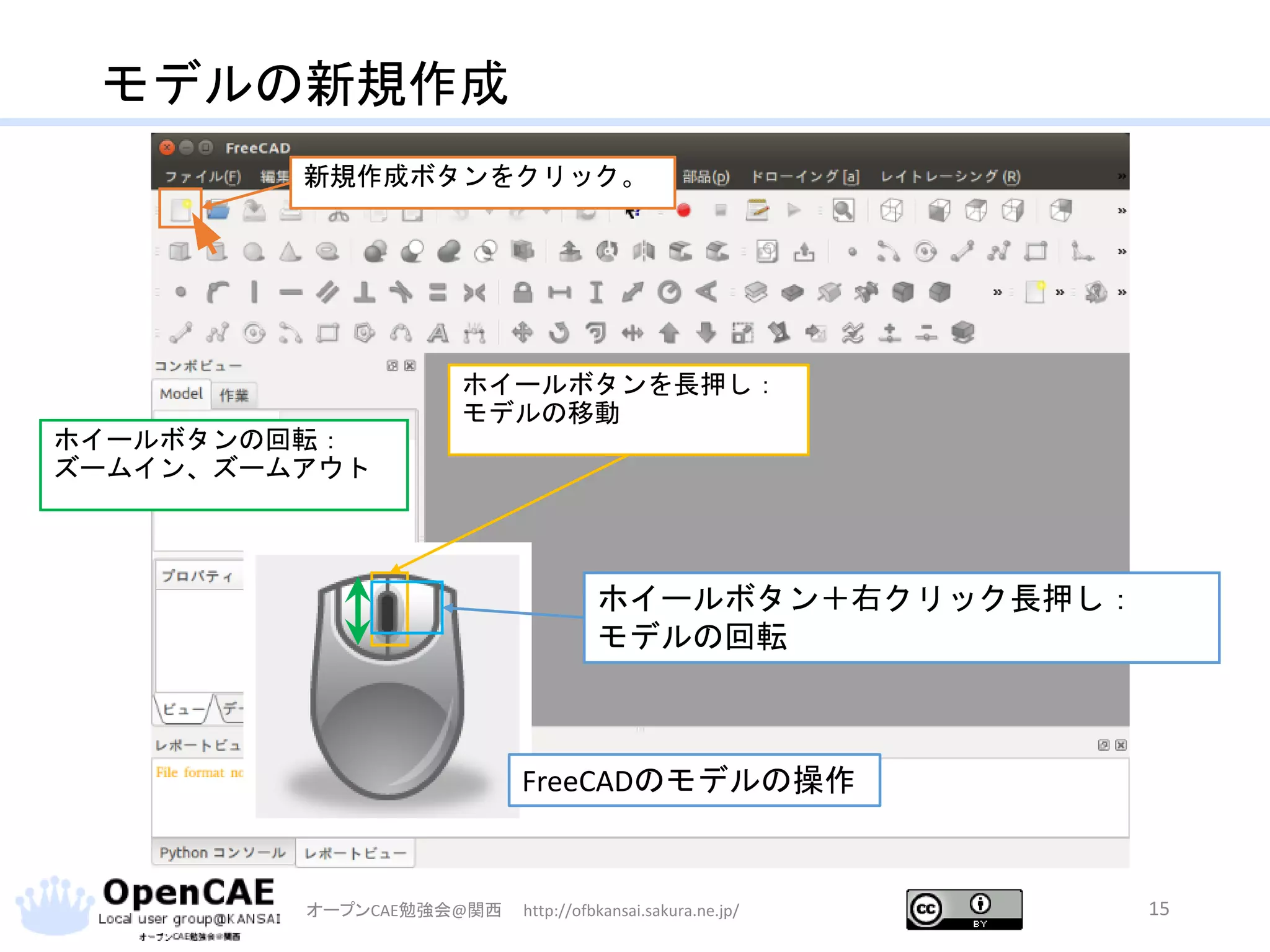Create a Box primitive
The width and height of the screenshot is (1270, 952).
point(180,251)
